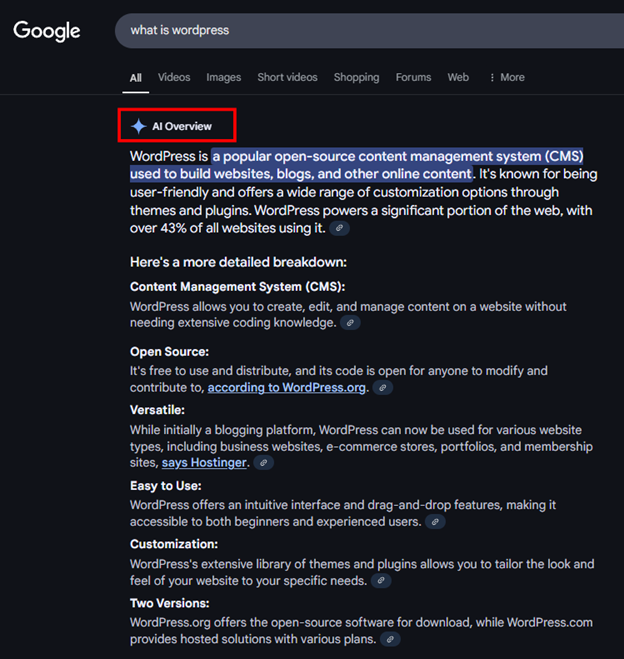This screenshot has width=624, height=659.
Task: Open source link icon after 'extensive coding knowledge'
Action: pyautogui.click(x=349, y=323)
